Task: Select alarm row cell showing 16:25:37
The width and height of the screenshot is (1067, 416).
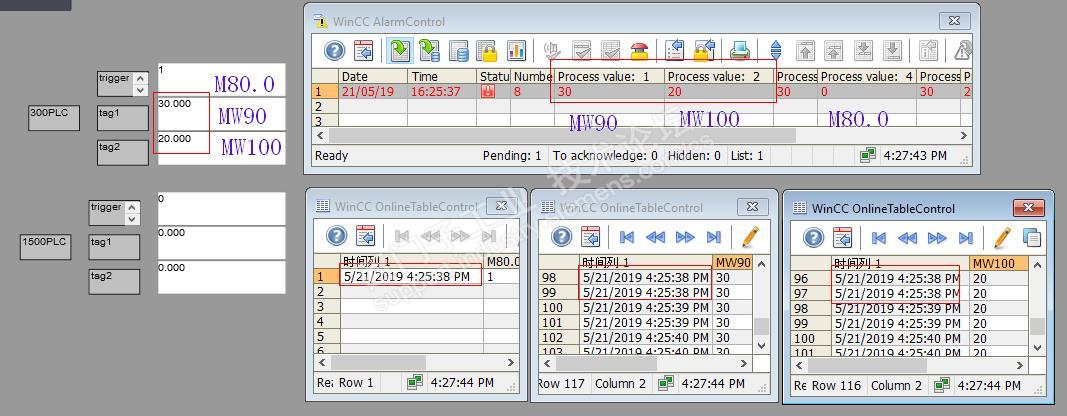Action: 442,91
